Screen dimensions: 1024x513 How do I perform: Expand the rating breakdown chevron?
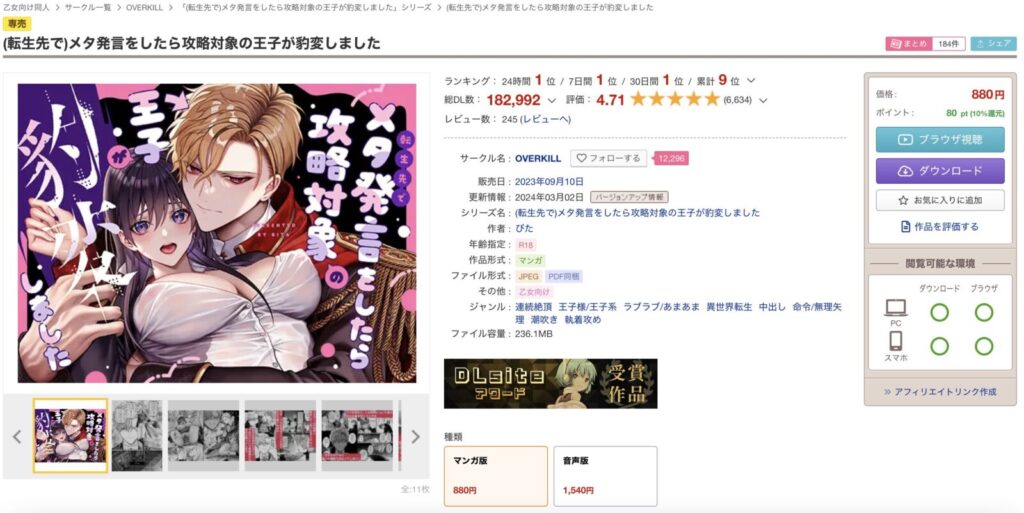click(763, 101)
